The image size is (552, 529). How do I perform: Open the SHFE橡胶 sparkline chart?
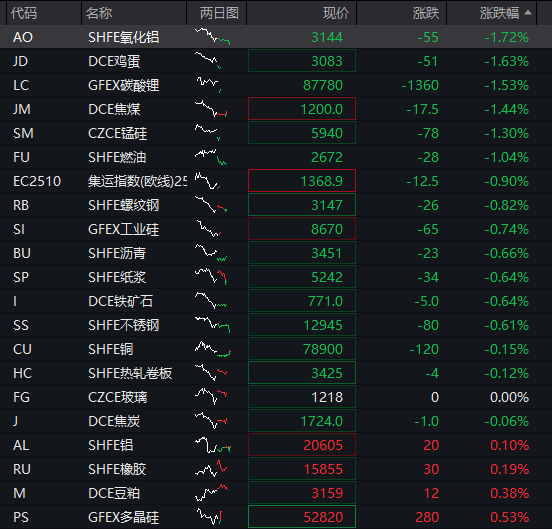click(211, 469)
